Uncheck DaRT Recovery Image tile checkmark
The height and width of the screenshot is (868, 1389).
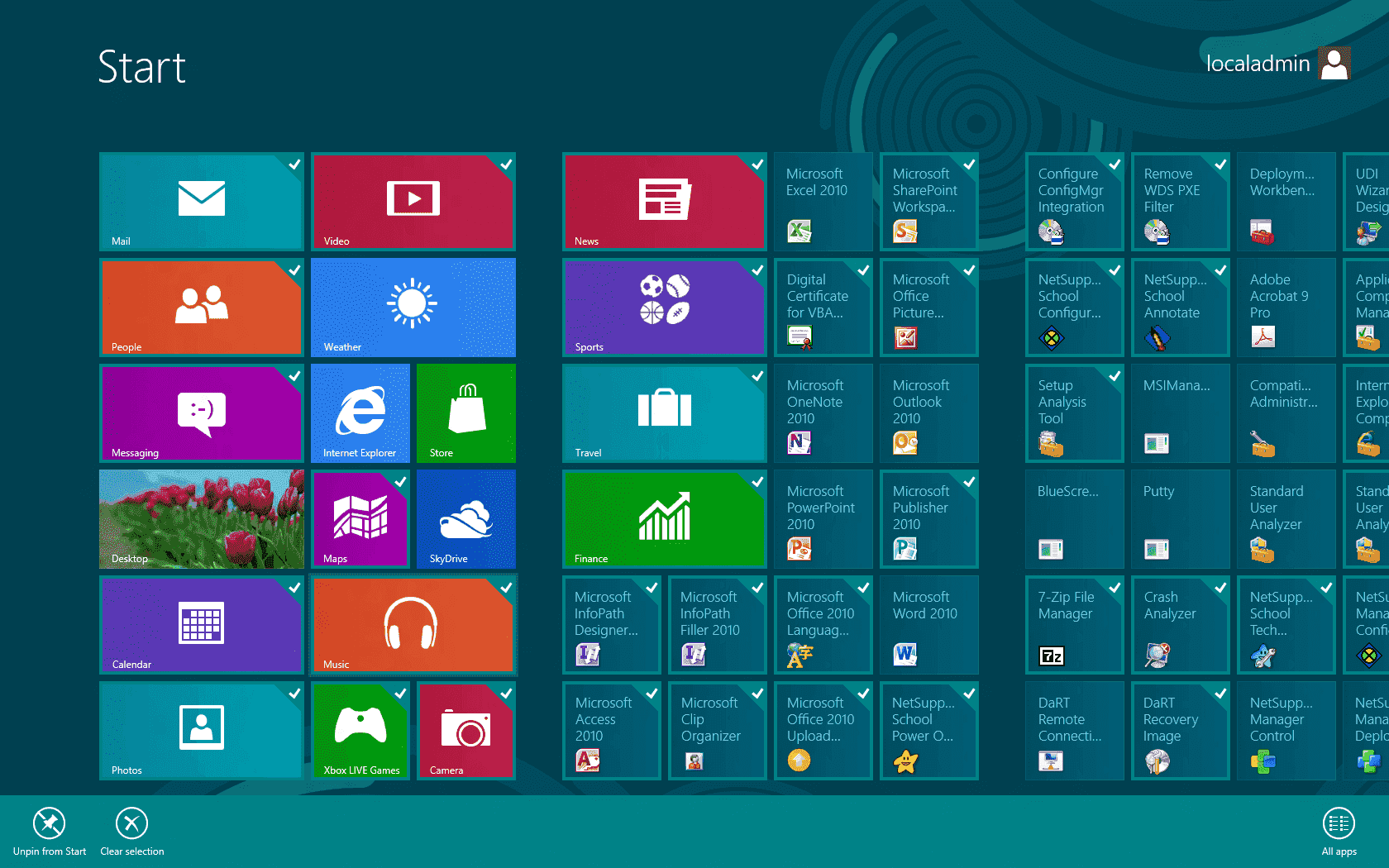pos(1220,693)
